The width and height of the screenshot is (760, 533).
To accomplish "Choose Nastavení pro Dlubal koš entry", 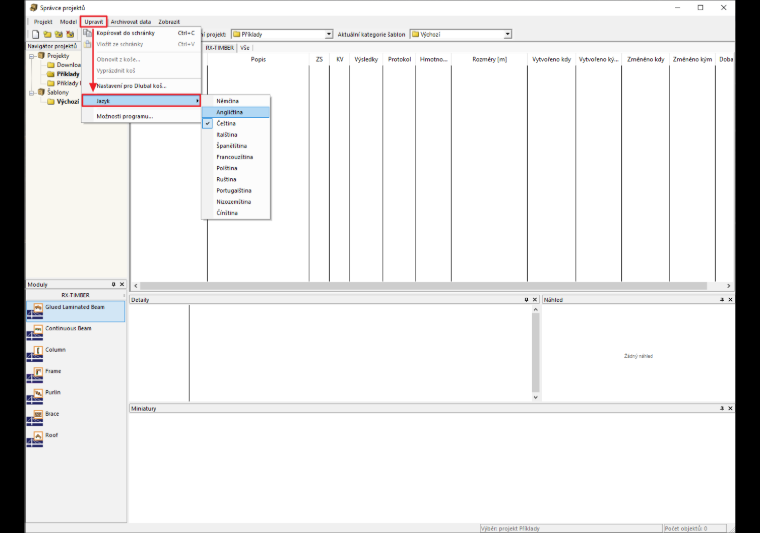I will pyautogui.click(x=141, y=86).
